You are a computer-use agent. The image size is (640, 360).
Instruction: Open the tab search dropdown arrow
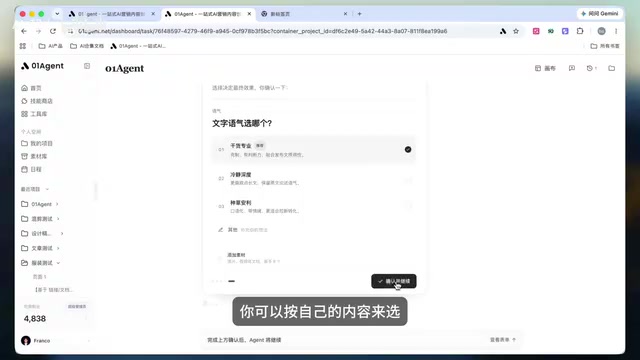tap(57, 14)
